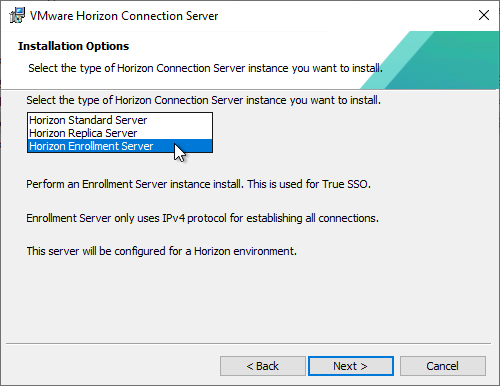Click the Installation Options heading
This screenshot has height=386, width=500.
click(x=73, y=46)
